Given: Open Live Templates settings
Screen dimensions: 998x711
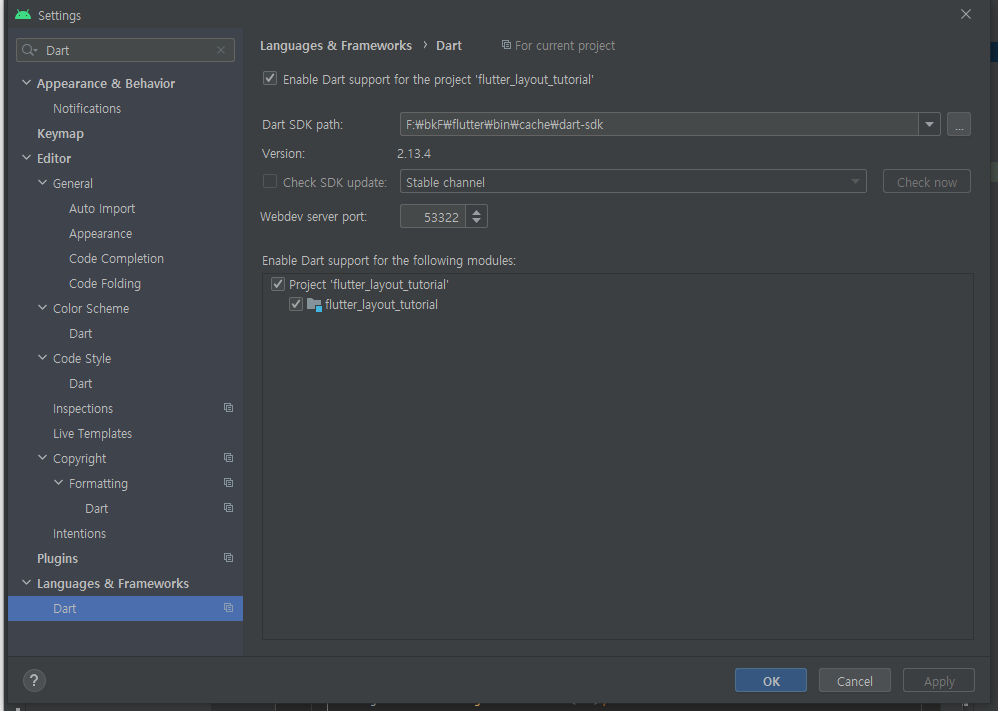Looking at the screenshot, I should tap(92, 433).
